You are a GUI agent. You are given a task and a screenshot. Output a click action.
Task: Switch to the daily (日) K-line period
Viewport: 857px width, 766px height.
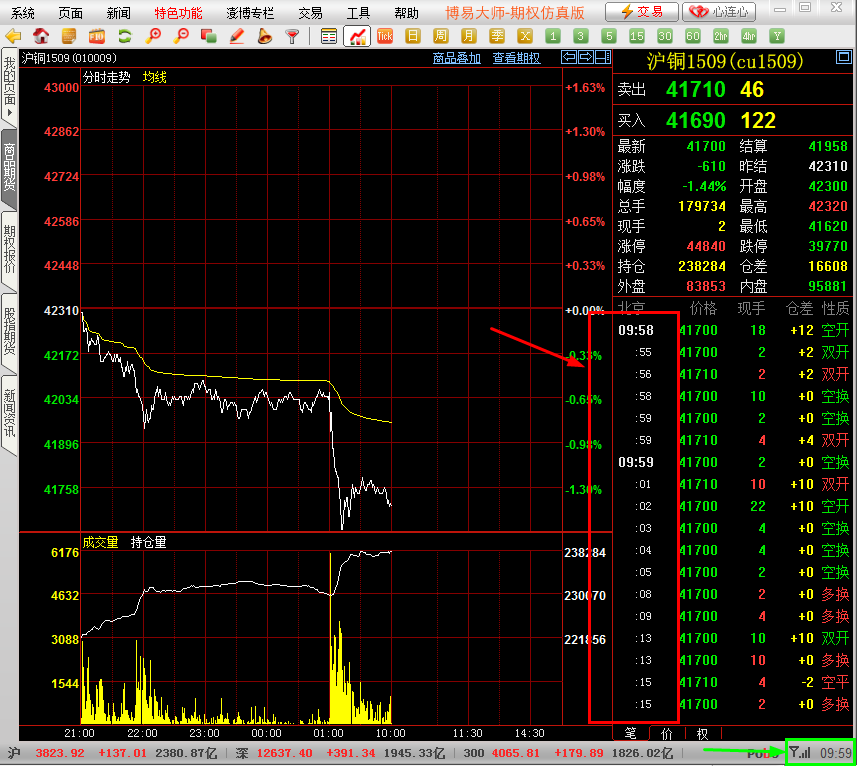coord(413,36)
